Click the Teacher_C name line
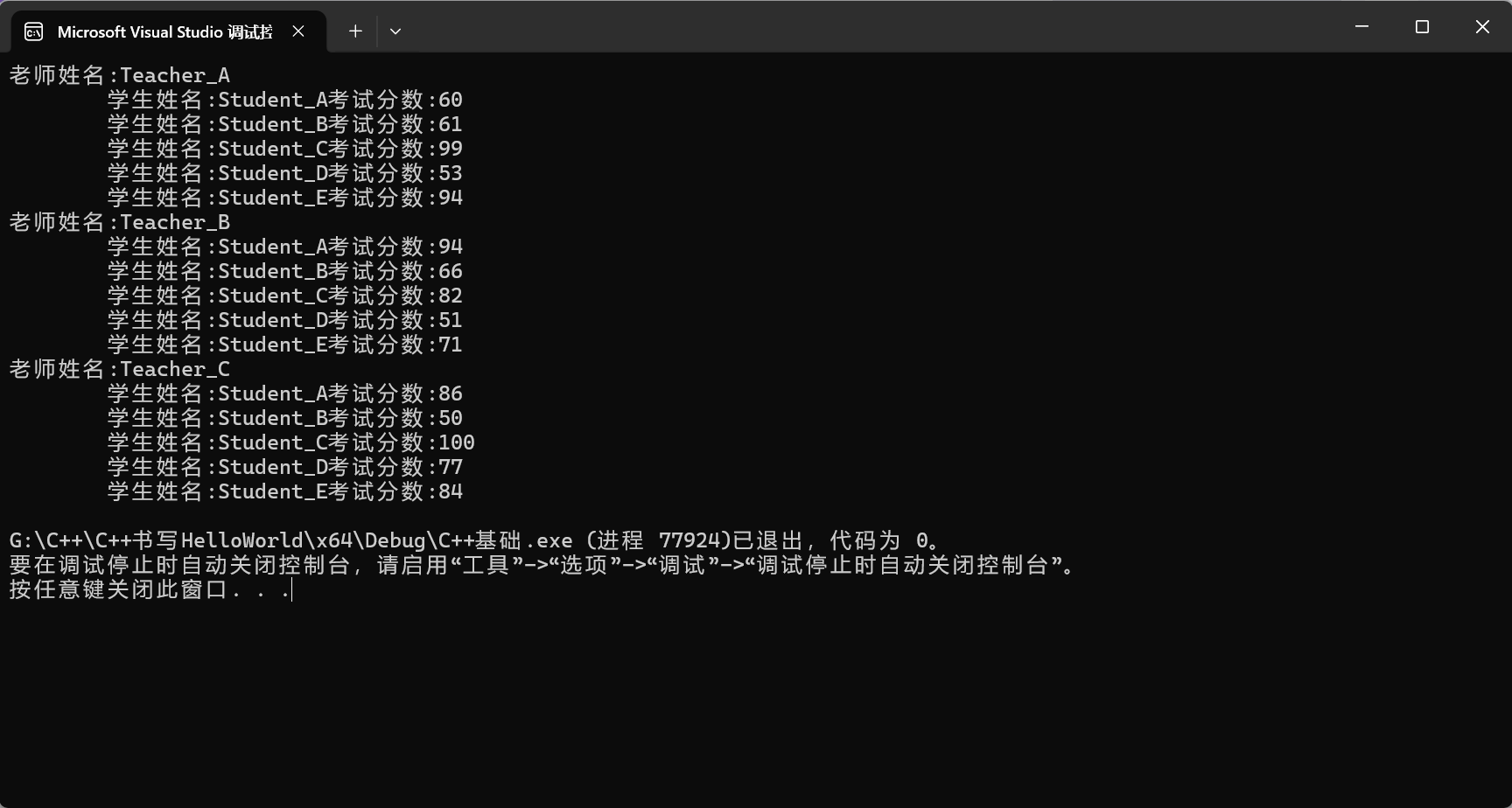 (x=120, y=369)
